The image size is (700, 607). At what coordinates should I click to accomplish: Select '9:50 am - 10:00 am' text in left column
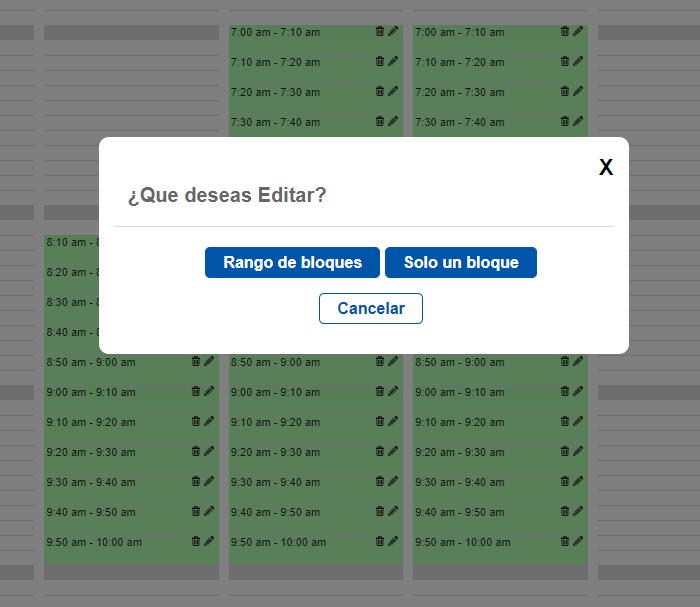click(94, 542)
